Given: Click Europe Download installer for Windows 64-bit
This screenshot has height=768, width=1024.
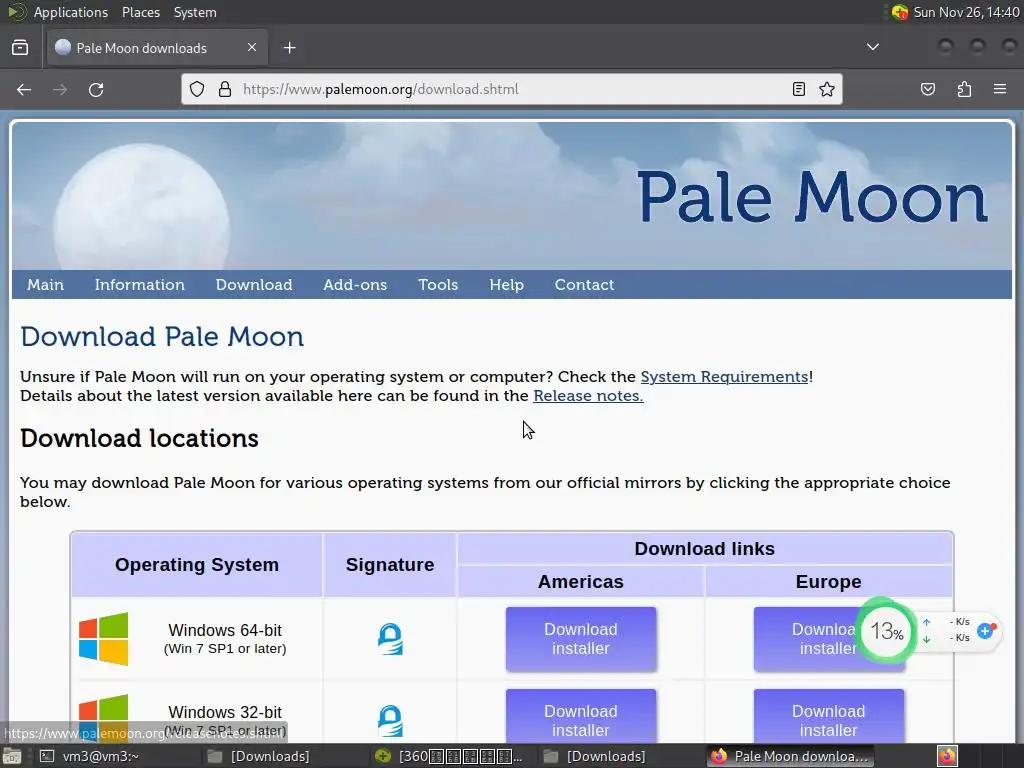Looking at the screenshot, I should pos(828,639).
